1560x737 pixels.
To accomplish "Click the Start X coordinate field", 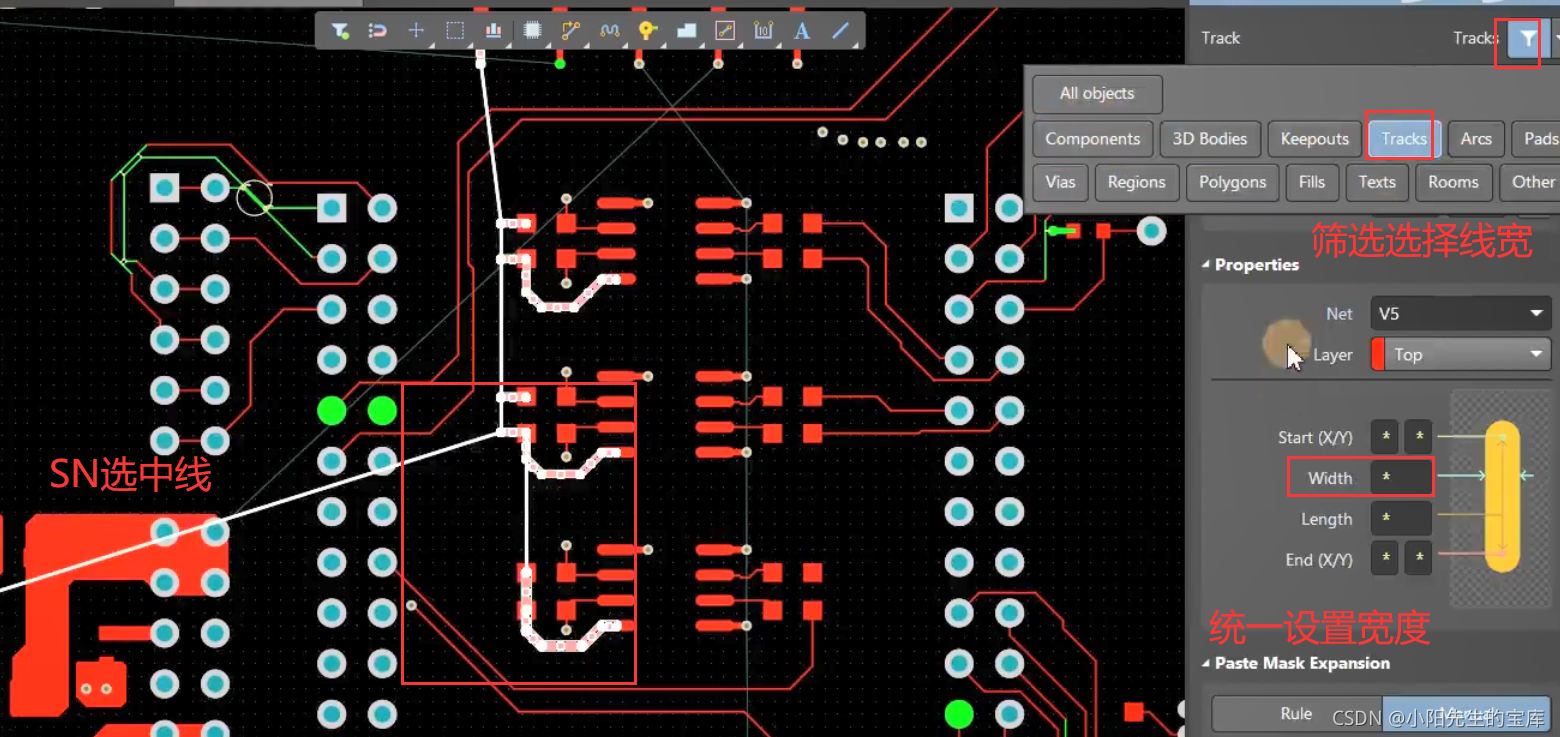I will pos(1384,437).
